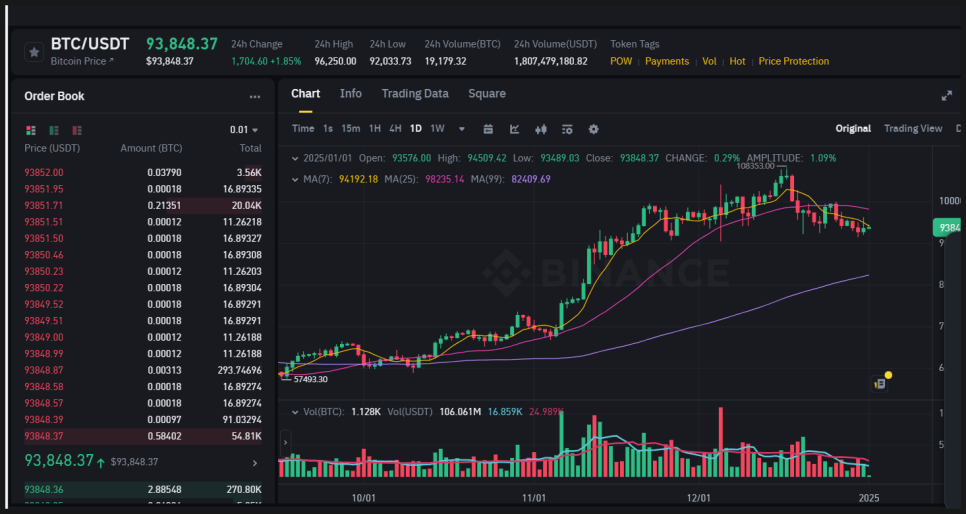Screen dimensions: 966x514
Task: Click the 108353.00 high marker on chart
Action: point(755,166)
